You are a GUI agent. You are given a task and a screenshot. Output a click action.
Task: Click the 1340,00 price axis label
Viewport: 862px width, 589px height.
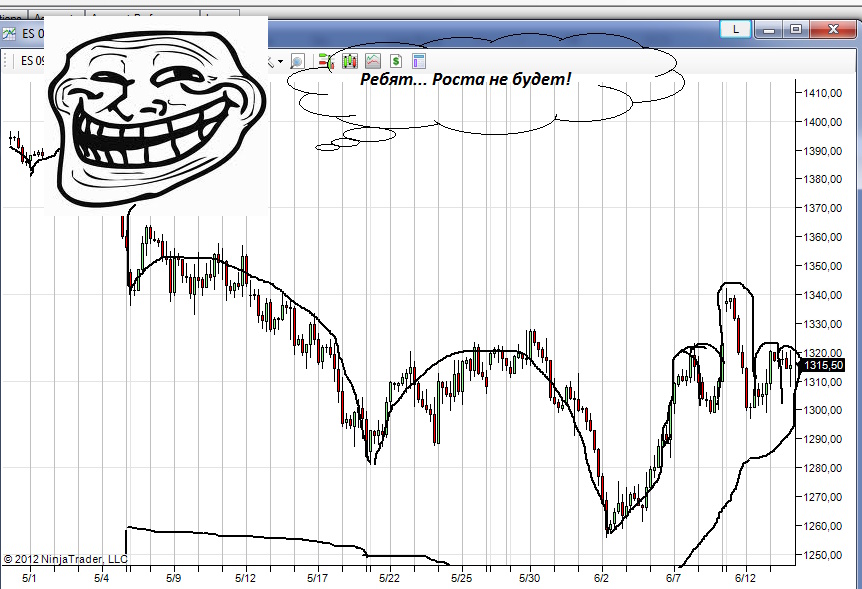click(x=822, y=295)
